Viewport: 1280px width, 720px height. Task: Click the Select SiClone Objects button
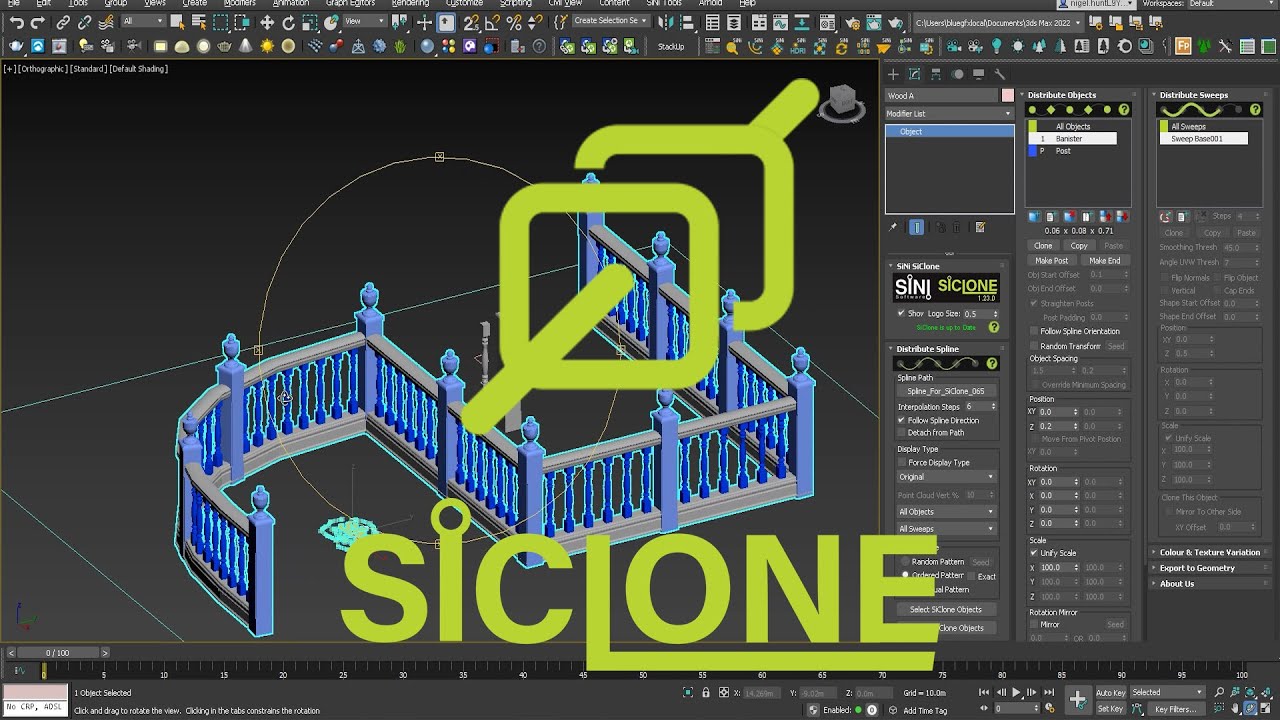[x=946, y=610]
